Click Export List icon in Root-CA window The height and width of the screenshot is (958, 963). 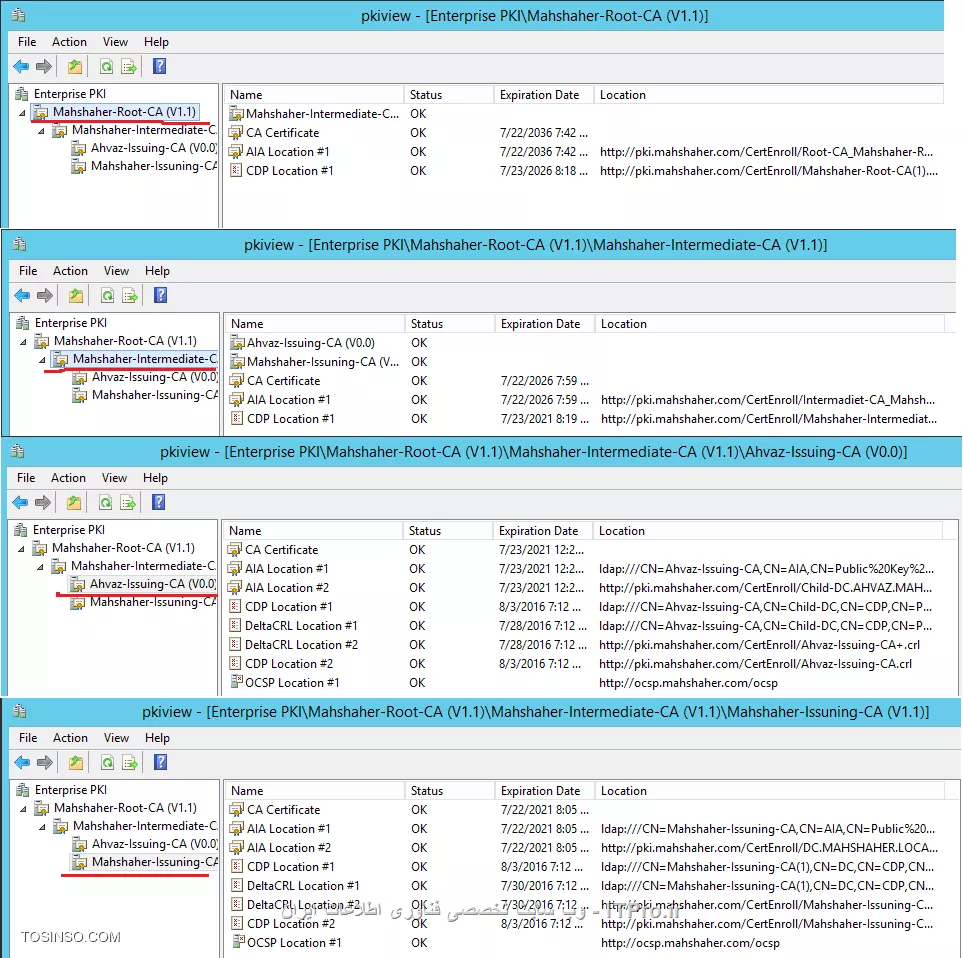(129, 66)
